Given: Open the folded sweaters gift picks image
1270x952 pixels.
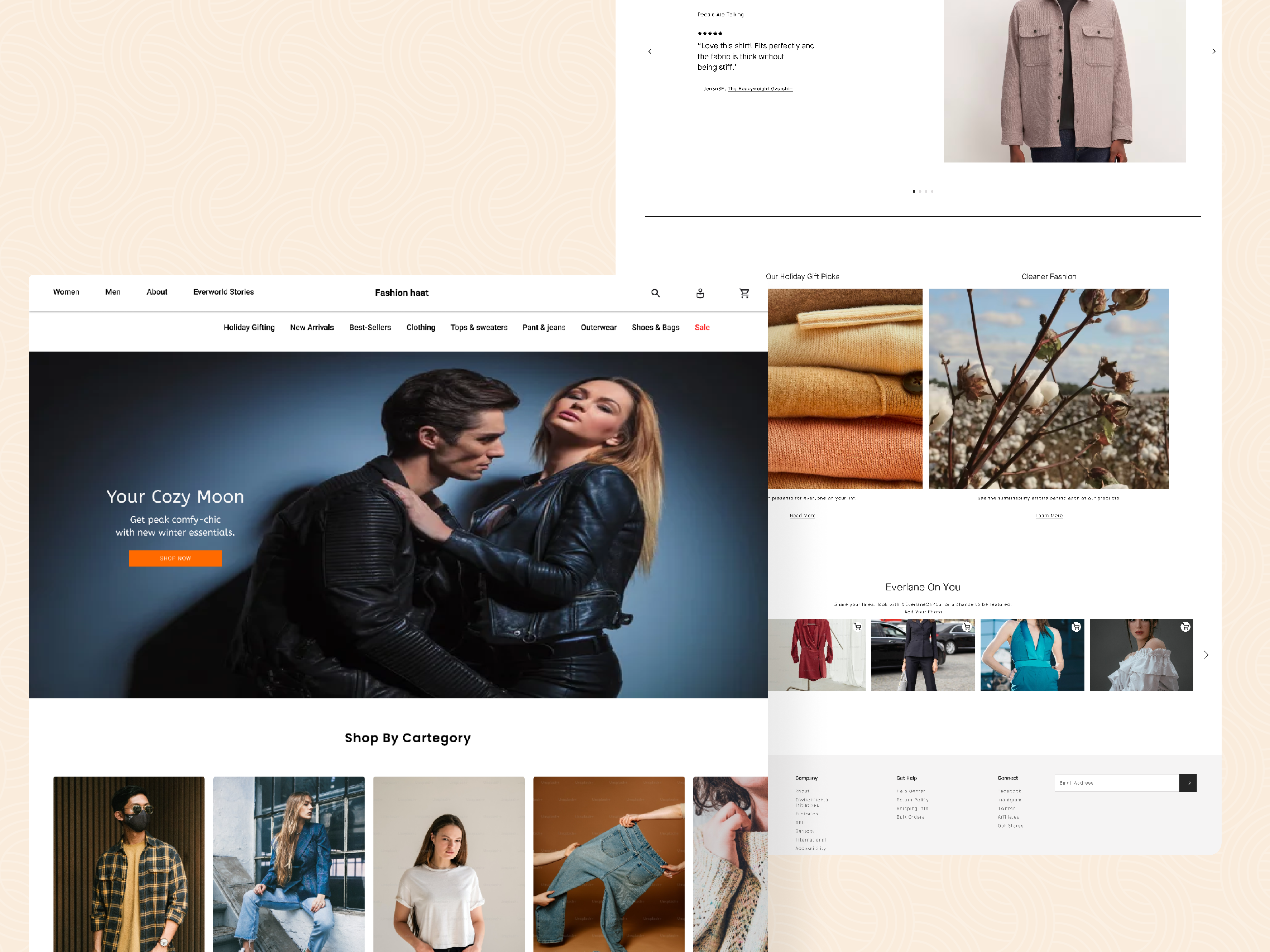Looking at the screenshot, I should click(845, 389).
